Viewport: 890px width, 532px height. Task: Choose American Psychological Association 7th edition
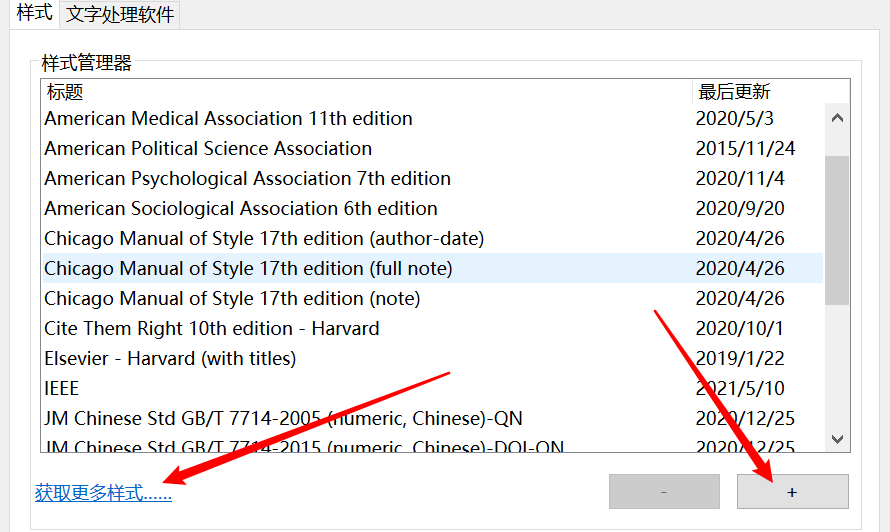click(247, 178)
